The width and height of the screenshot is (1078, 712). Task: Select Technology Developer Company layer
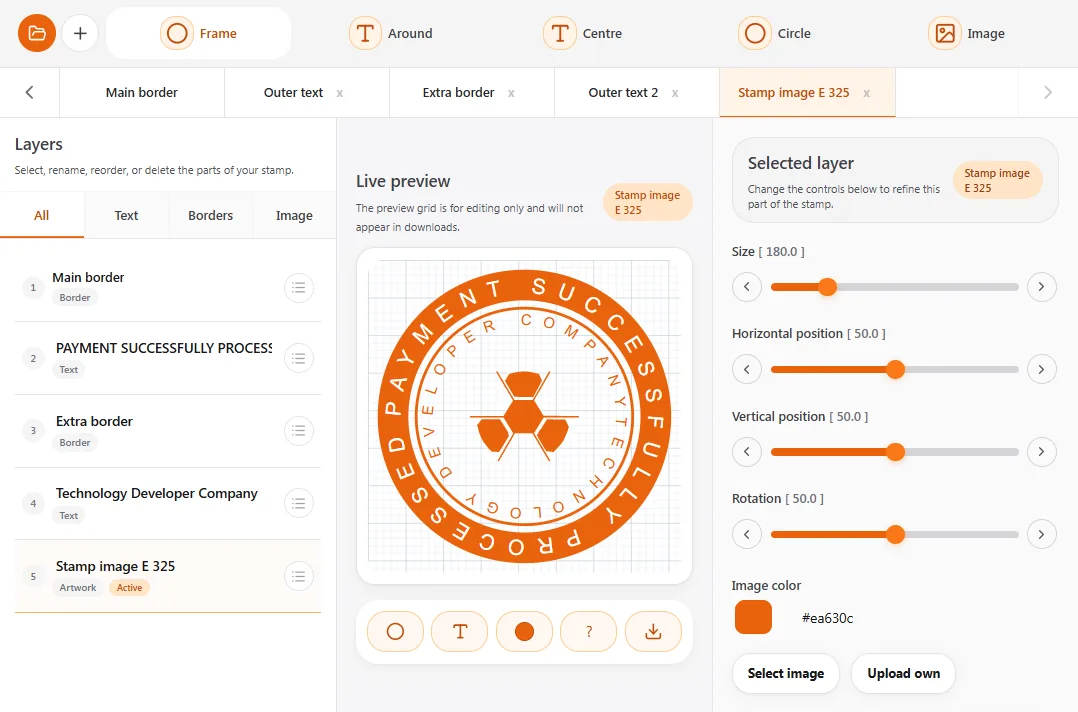[168, 504]
